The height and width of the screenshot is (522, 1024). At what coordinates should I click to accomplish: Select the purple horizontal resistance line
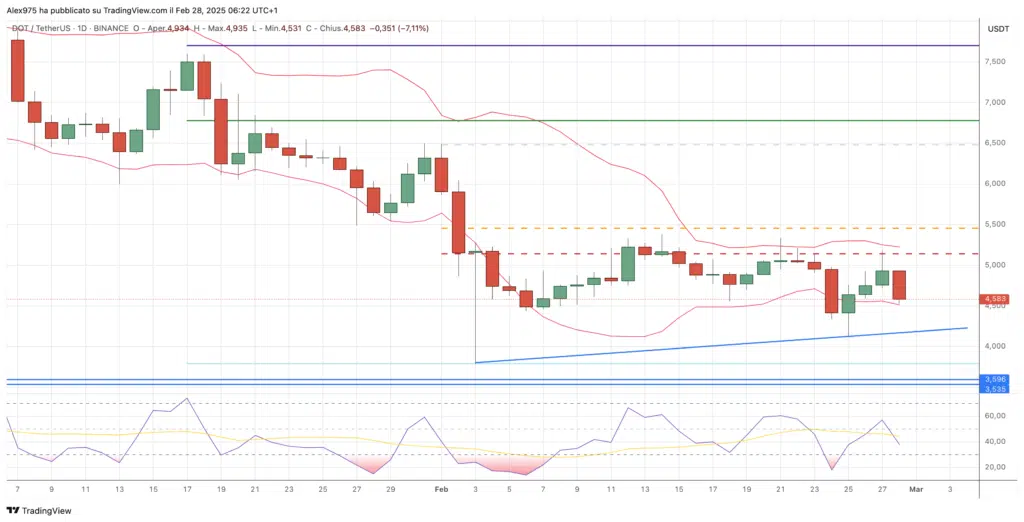click(x=600, y=45)
